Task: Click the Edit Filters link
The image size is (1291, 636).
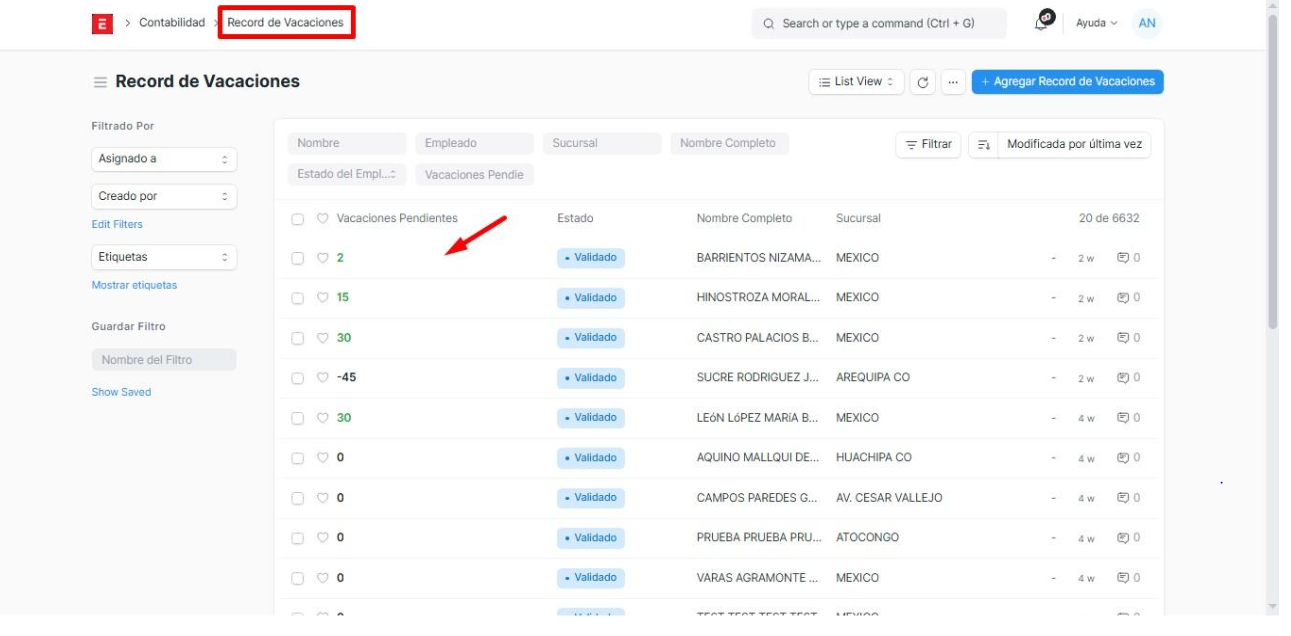Action: point(117,225)
